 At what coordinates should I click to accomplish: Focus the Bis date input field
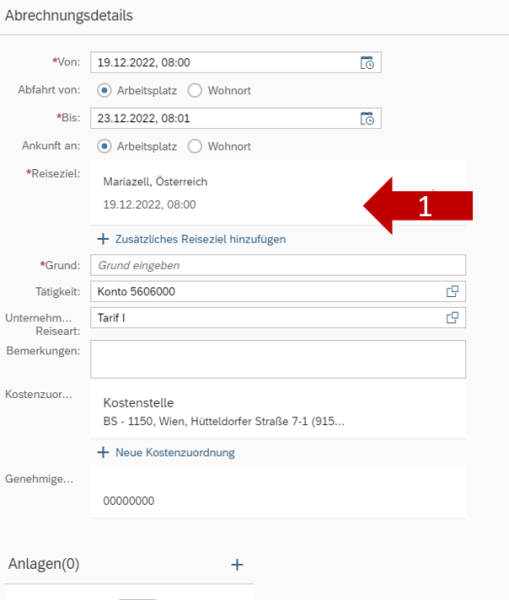coord(236,118)
